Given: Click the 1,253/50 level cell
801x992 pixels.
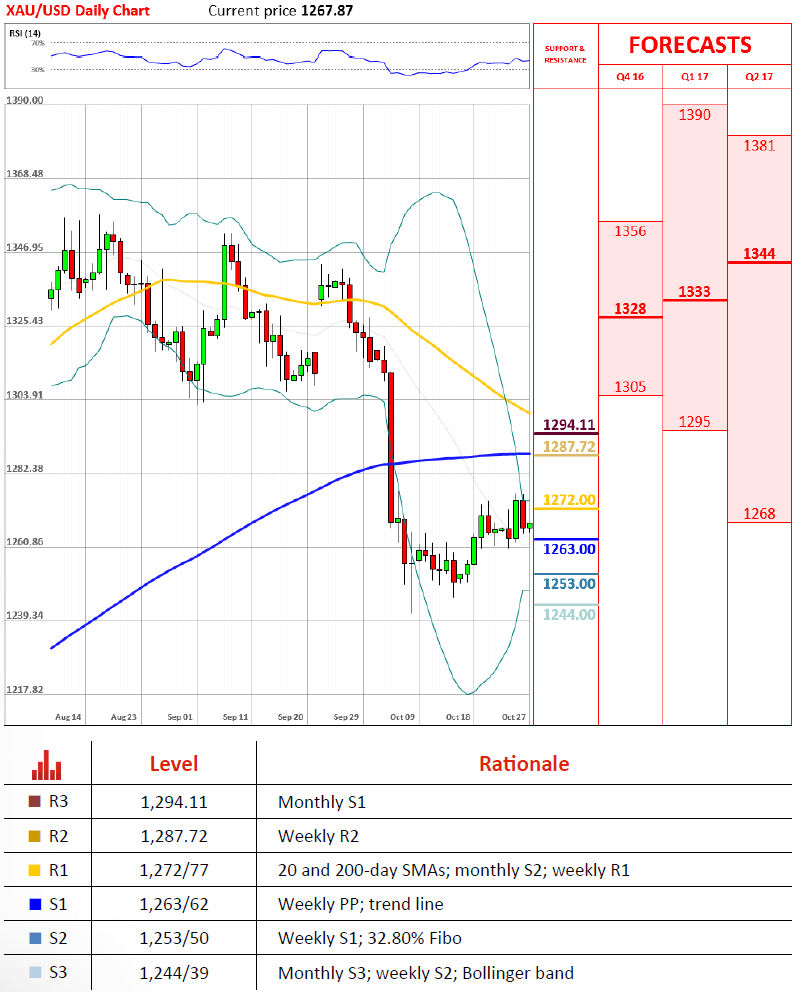Looking at the screenshot, I should [x=174, y=939].
